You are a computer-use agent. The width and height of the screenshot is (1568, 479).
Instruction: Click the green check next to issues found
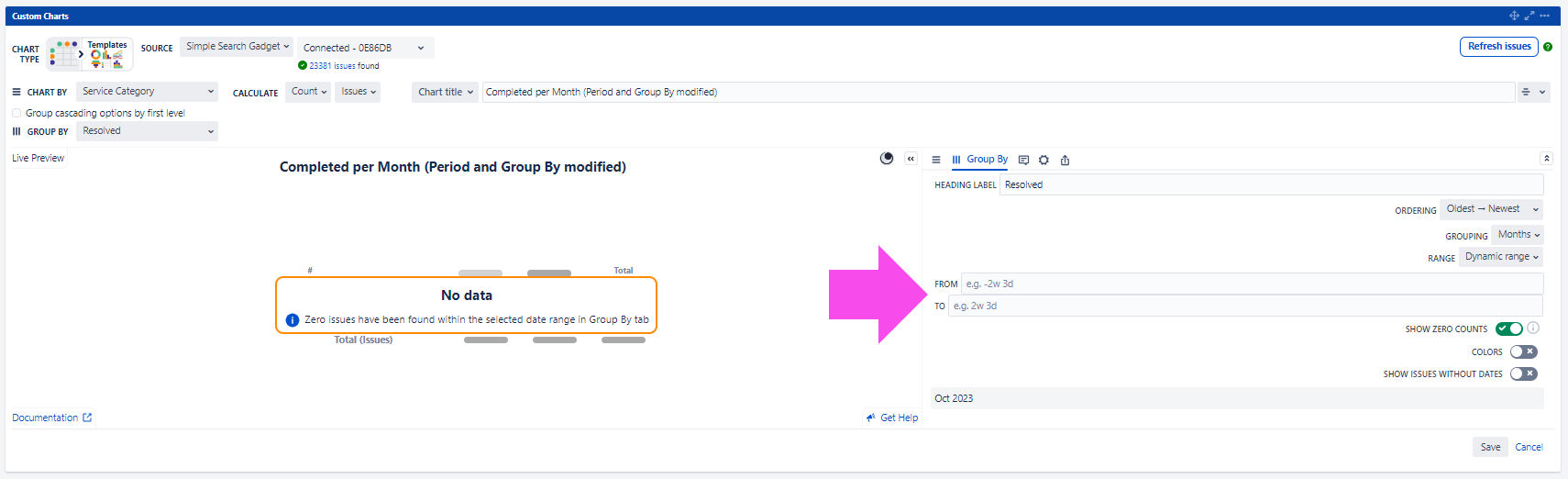[303, 65]
